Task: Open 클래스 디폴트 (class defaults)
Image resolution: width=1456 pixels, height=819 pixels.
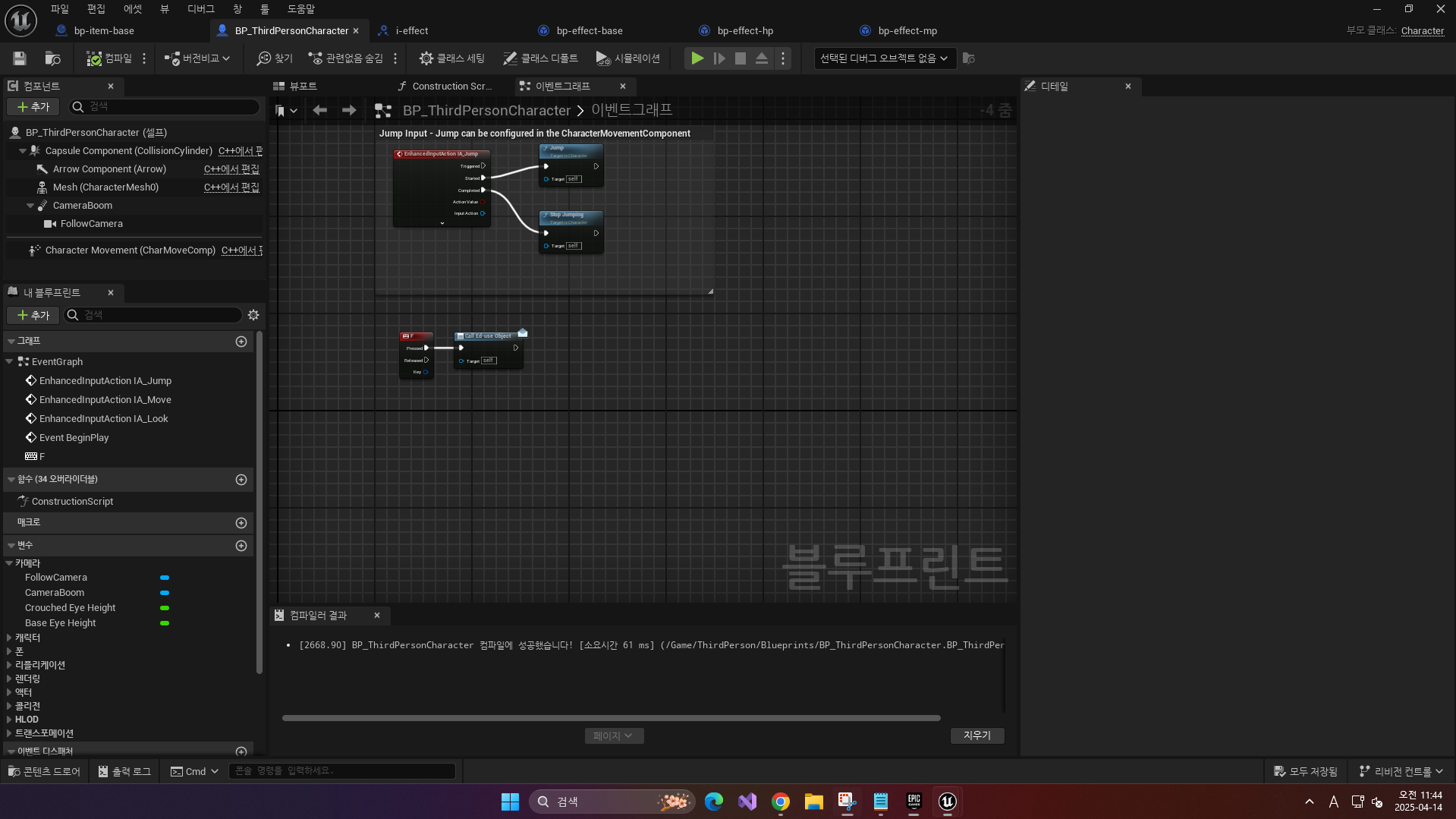Action: (x=540, y=58)
